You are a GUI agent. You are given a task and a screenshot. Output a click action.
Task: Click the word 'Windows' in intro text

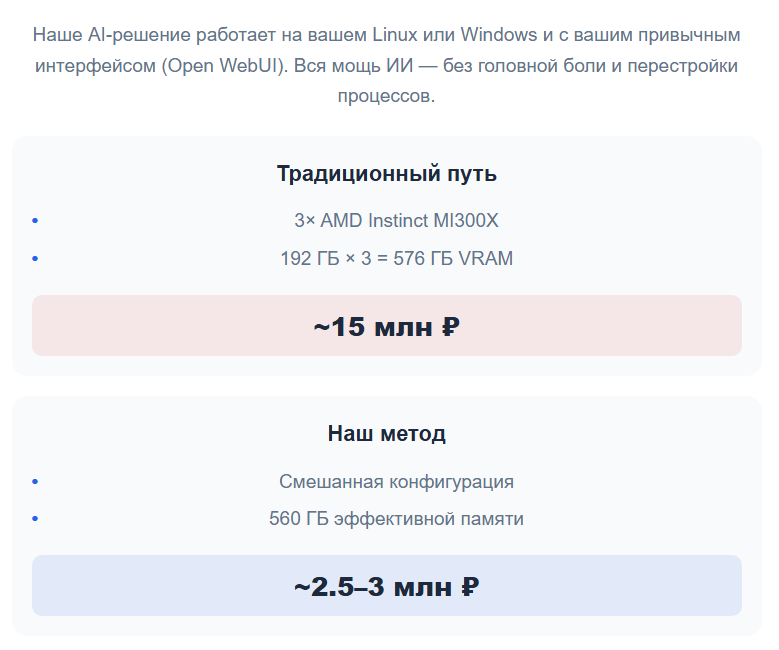coord(499,35)
